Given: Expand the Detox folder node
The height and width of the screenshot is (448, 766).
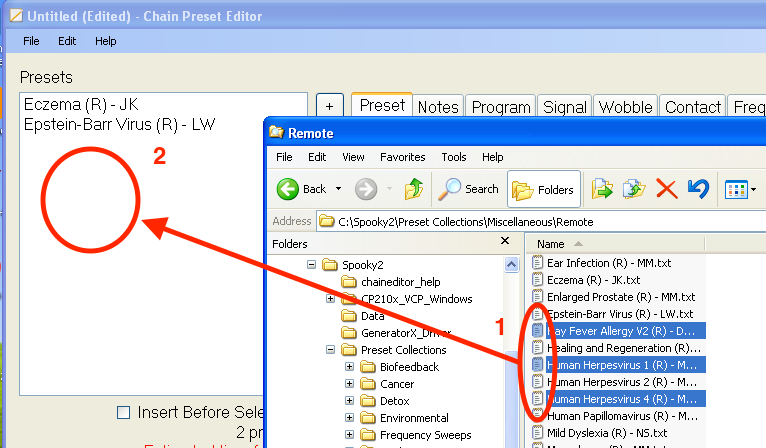Looking at the screenshot, I should click(349, 401).
